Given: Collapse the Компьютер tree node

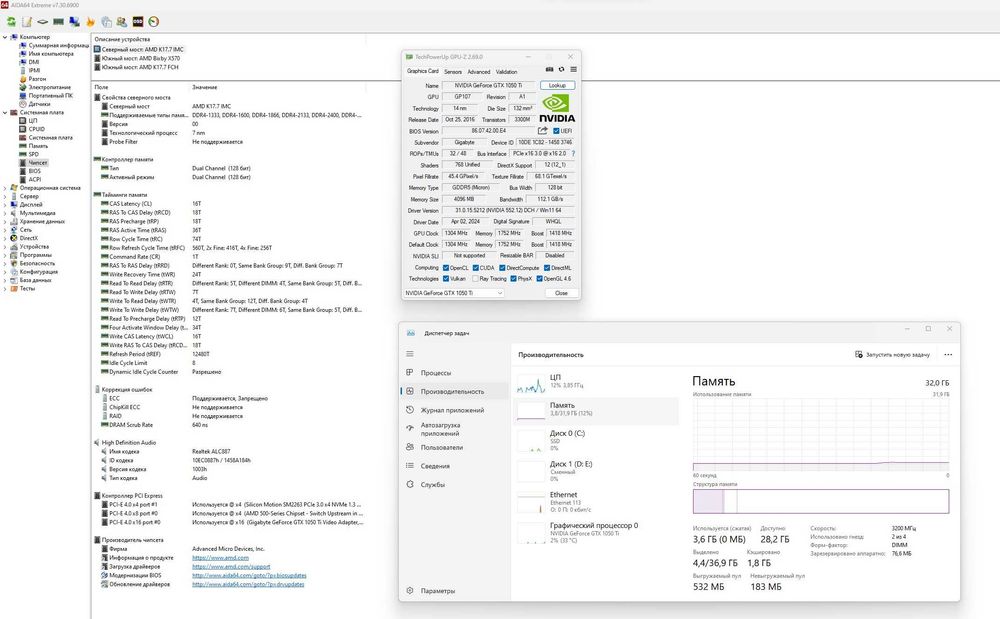Looking at the screenshot, I should click(x=5, y=37).
